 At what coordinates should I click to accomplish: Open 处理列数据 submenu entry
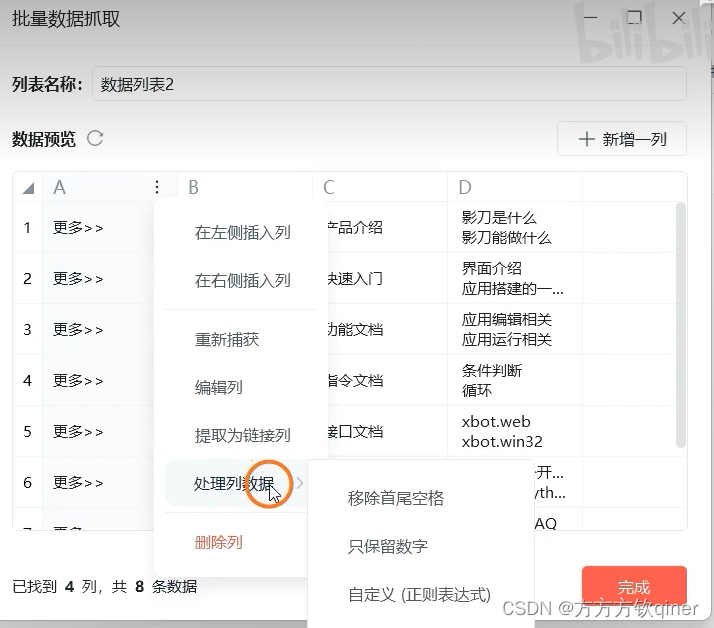pyautogui.click(x=237, y=483)
